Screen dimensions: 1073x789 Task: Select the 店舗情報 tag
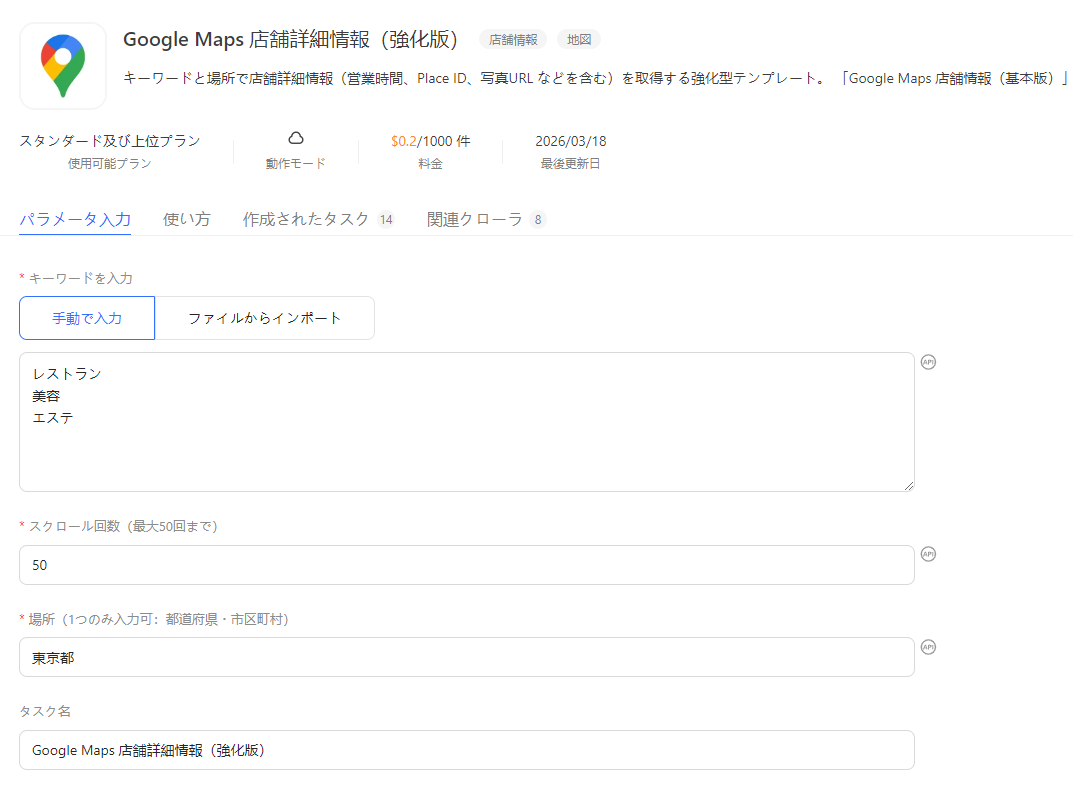point(513,40)
